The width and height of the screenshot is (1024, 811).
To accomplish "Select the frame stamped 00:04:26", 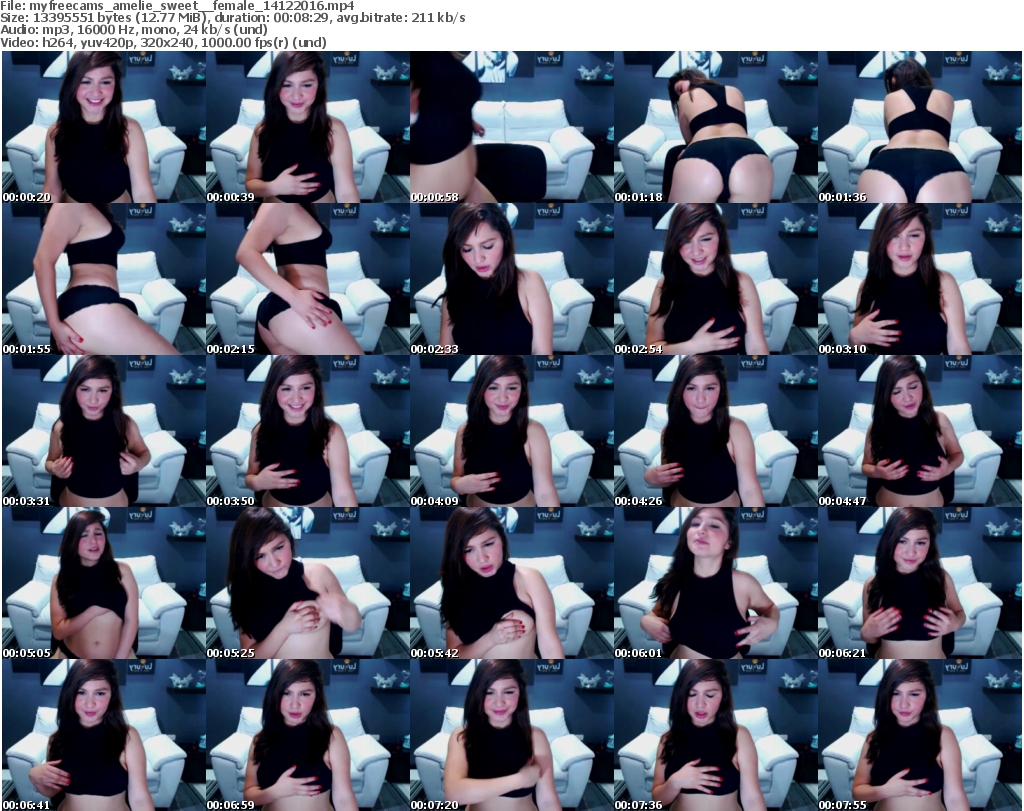I will coord(715,432).
